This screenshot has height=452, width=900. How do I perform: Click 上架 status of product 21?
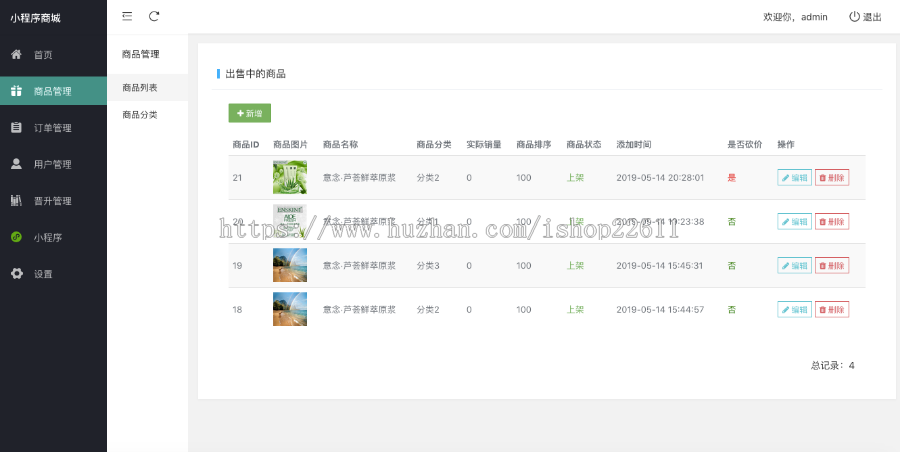click(x=575, y=178)
